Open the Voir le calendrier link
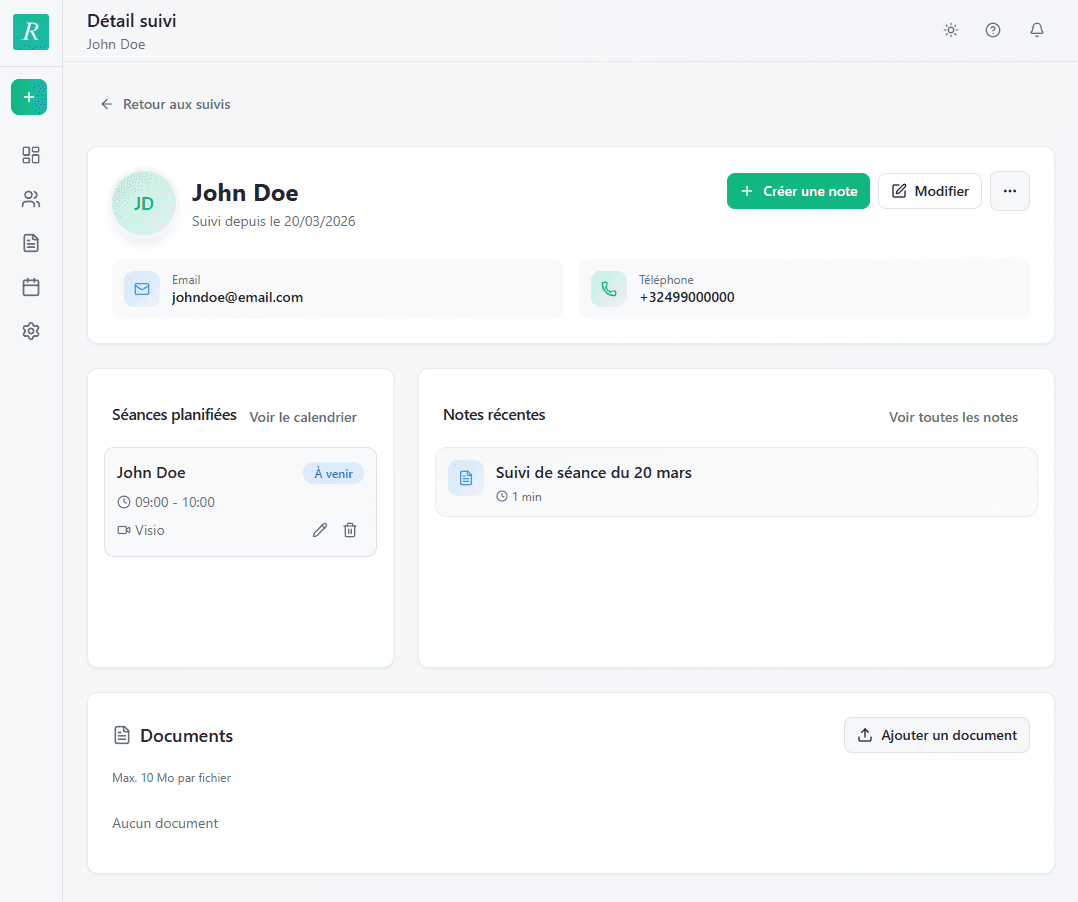 coord(303,417)
